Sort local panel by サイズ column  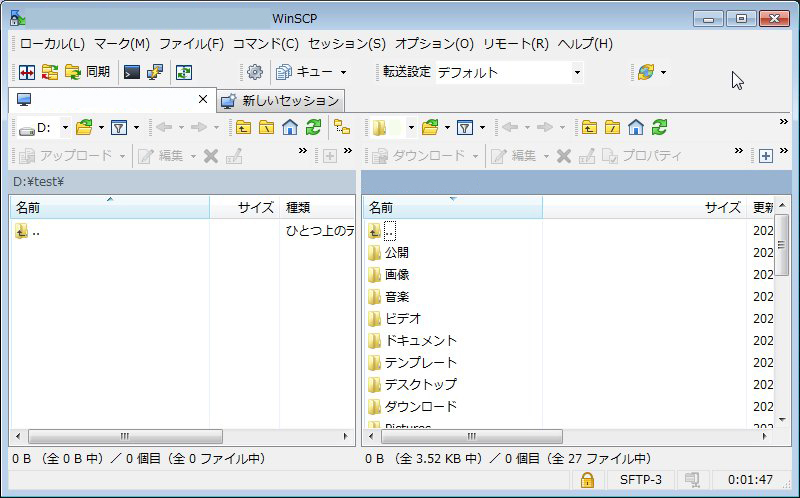pyautogui.click(x=244, y=207)
